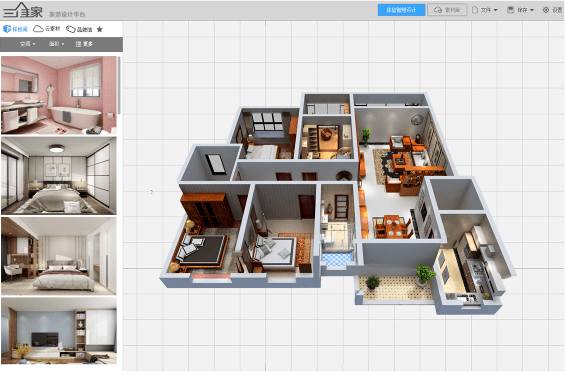Open the tag 品牌馆 tab
565x374 pixels.
coord(79,29)
